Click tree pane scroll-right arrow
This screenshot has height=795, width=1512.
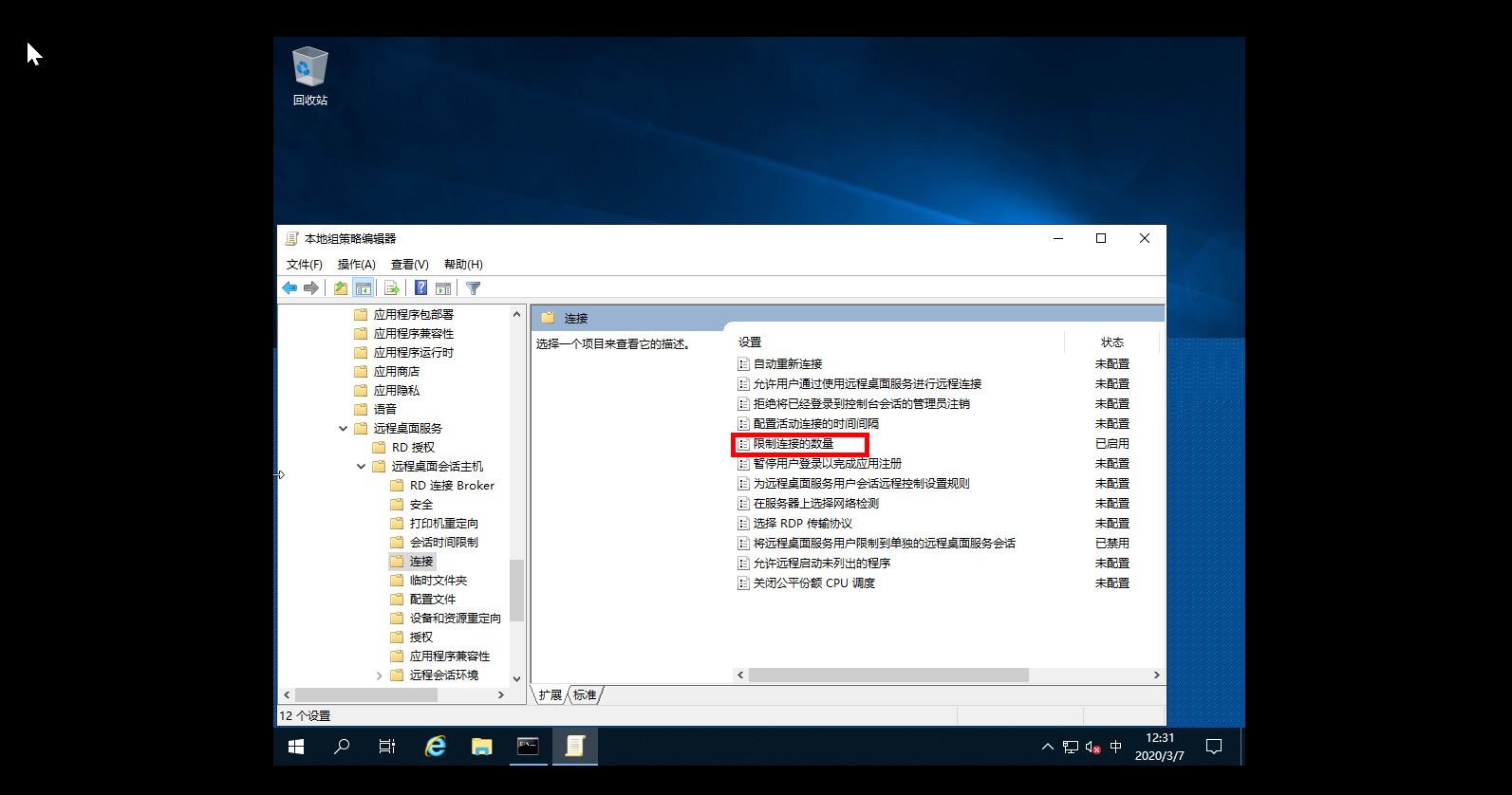pos(501,695)
